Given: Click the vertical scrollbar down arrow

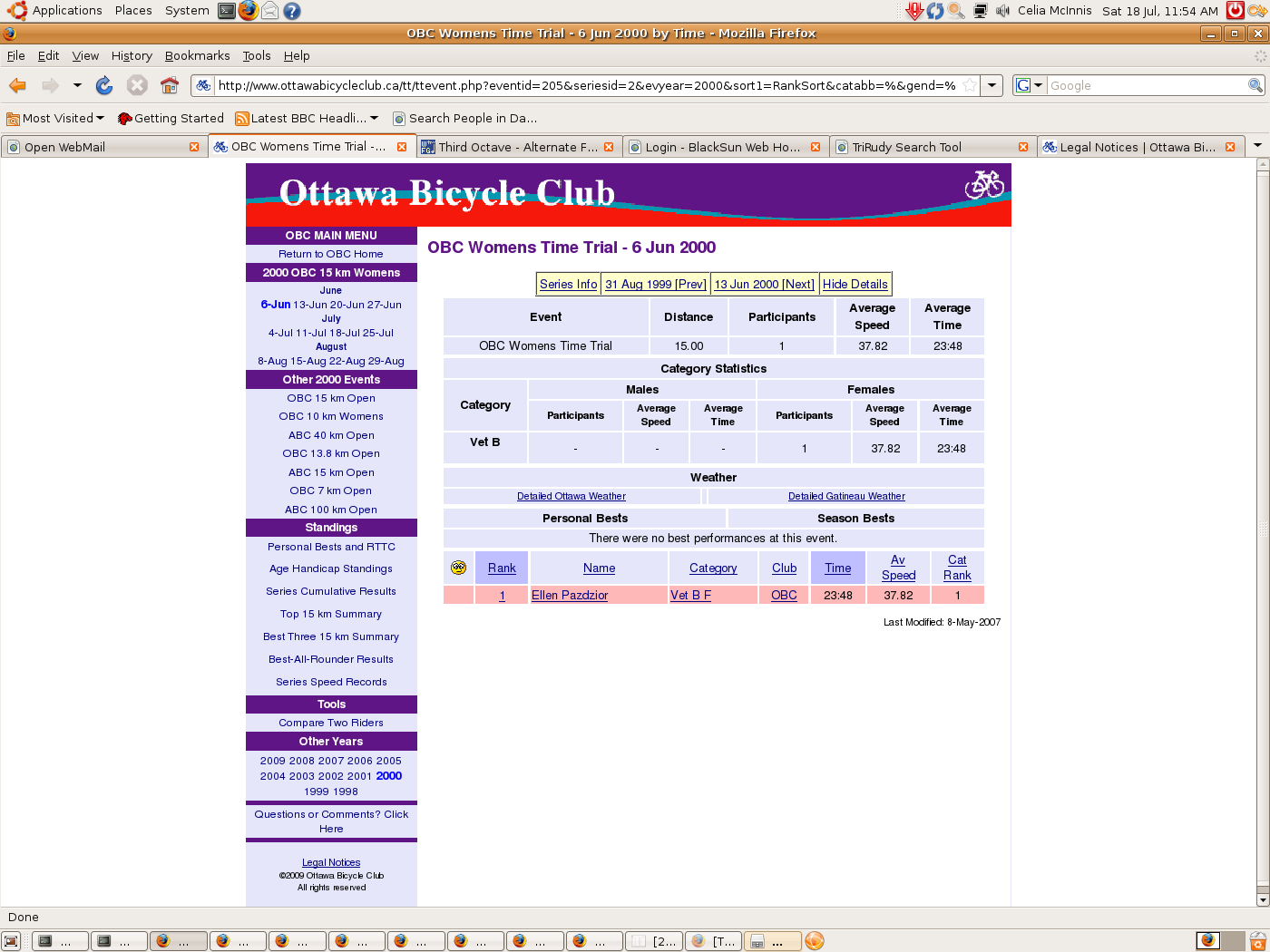Looking at the screenshot, I should 1263,899.
